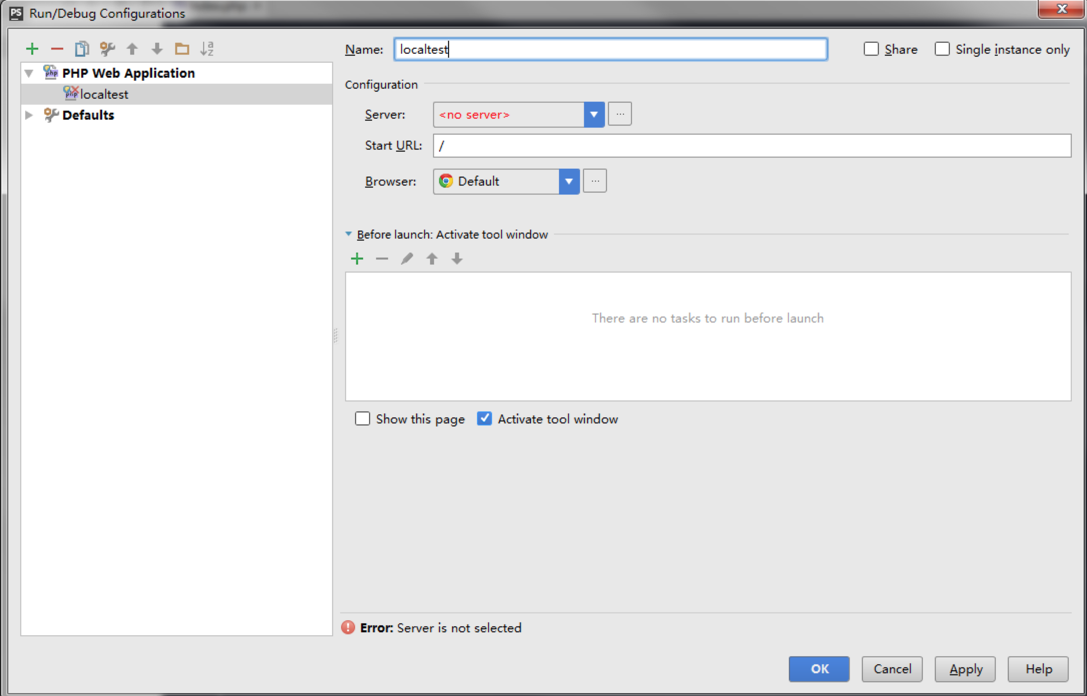1087x696 pixels.
Task: Edit the before launch task pencil
Action: tap(407, 259)
